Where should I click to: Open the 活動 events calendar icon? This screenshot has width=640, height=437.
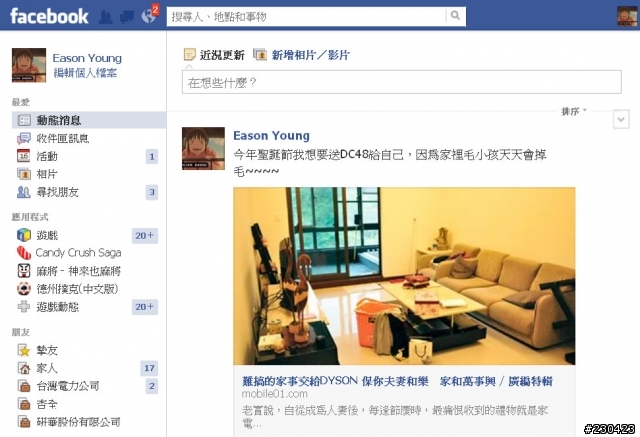pyautogui.click(x=23, y=156)
